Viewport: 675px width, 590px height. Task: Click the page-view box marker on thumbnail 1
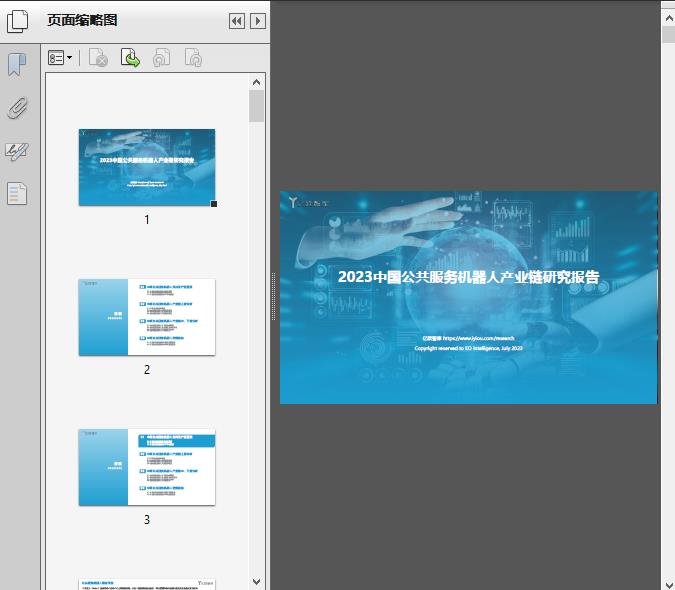tap(214, 204)
